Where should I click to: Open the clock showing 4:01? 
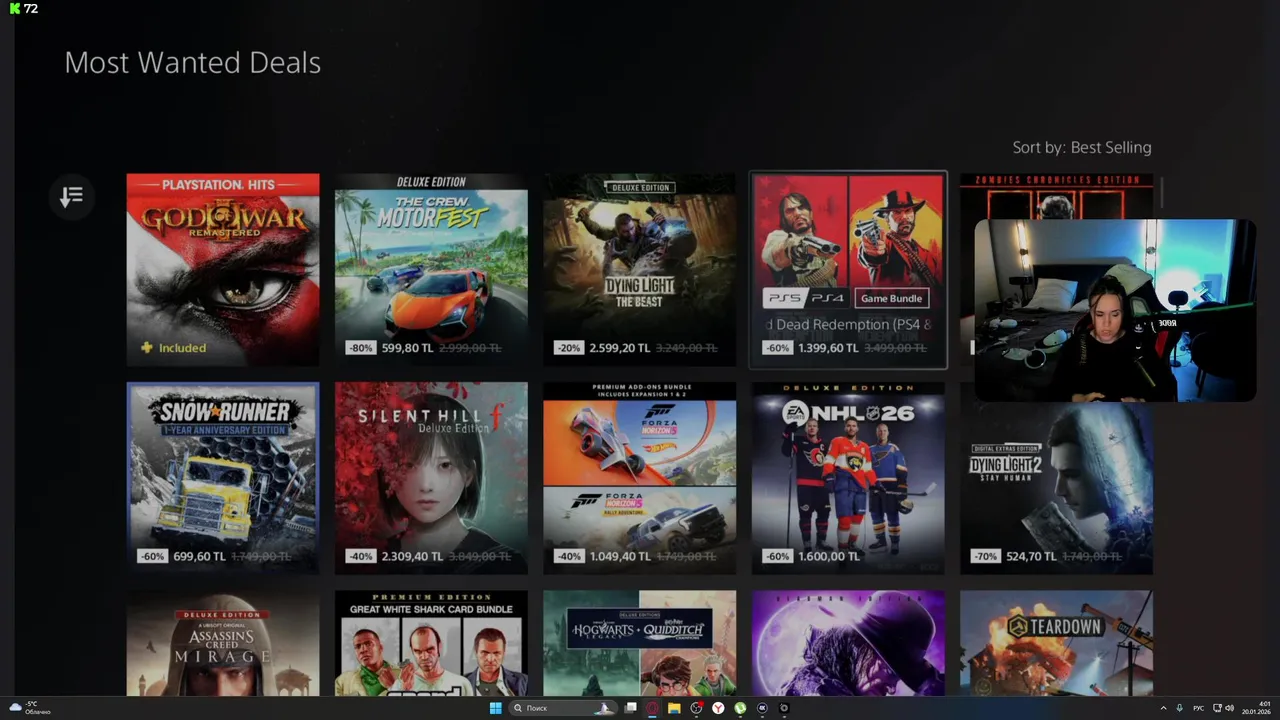[1257, 708]
